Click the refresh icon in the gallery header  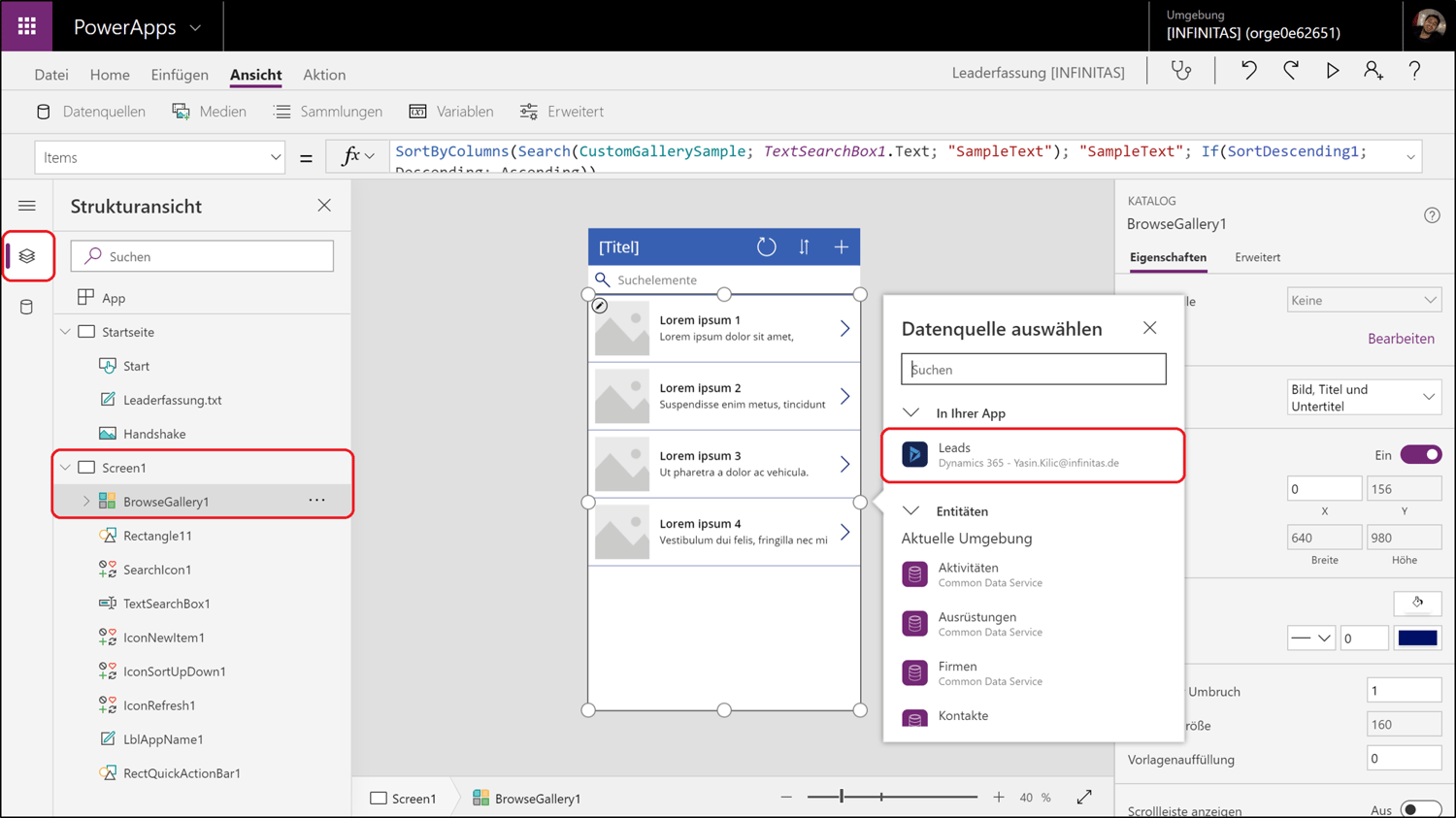click(x=766, y=246)
